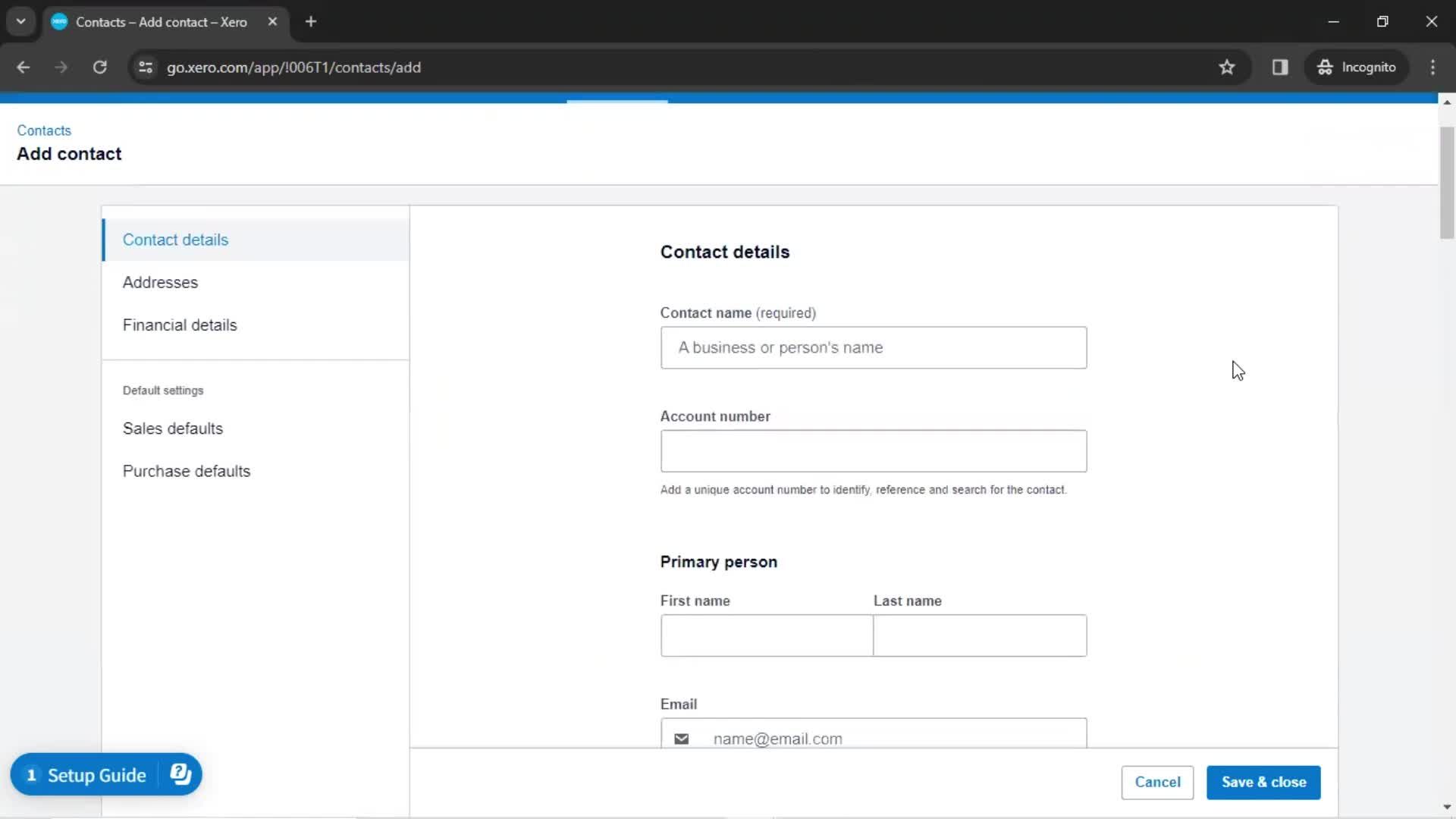The height and width of the screenshot is (819, 1456).
Task: Open Purchase defaults settings
Action: 256,471
